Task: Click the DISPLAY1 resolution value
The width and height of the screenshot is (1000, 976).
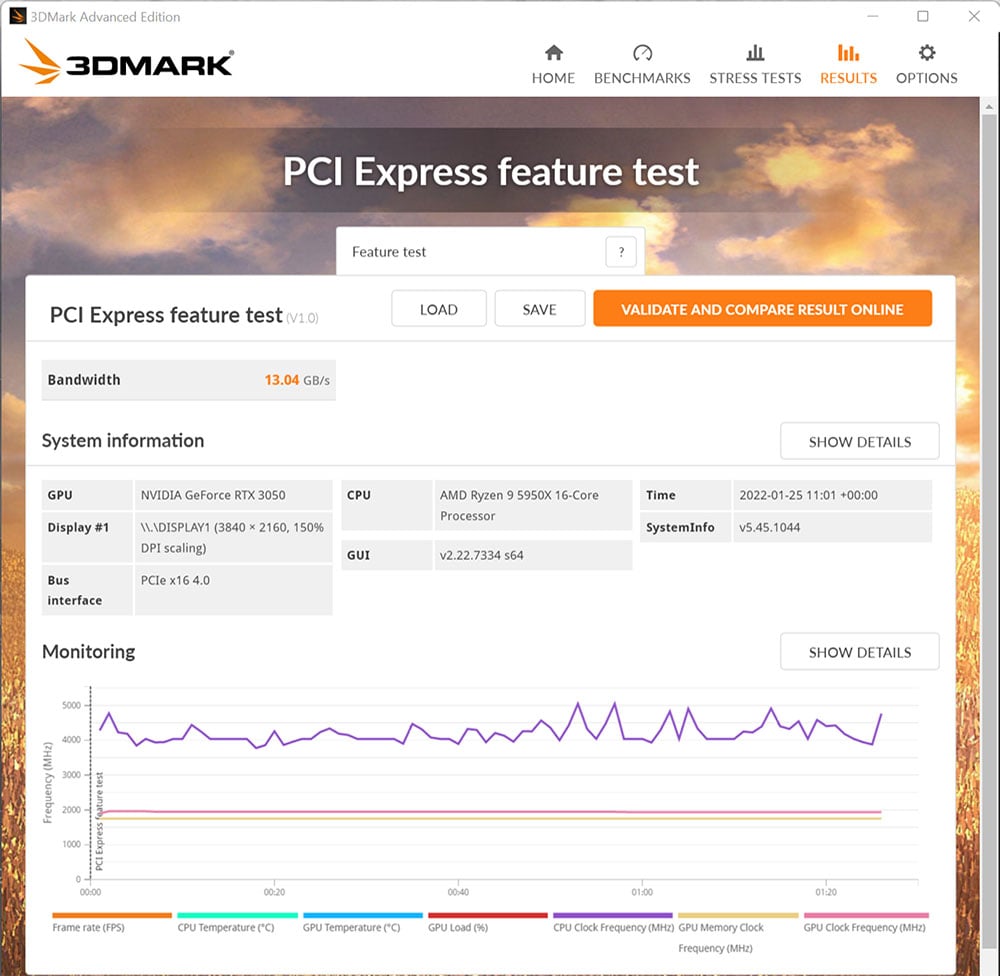Action: click(x=232, y=537)
